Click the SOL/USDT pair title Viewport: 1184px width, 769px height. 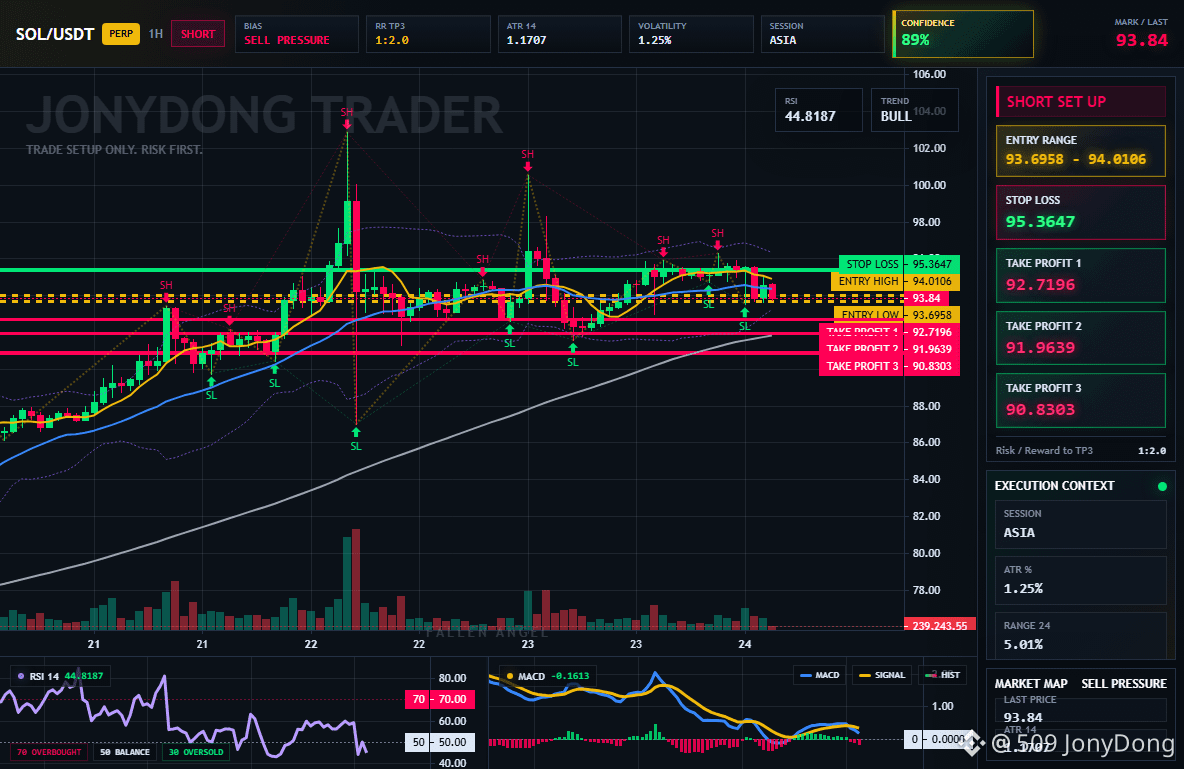point(54,34)
